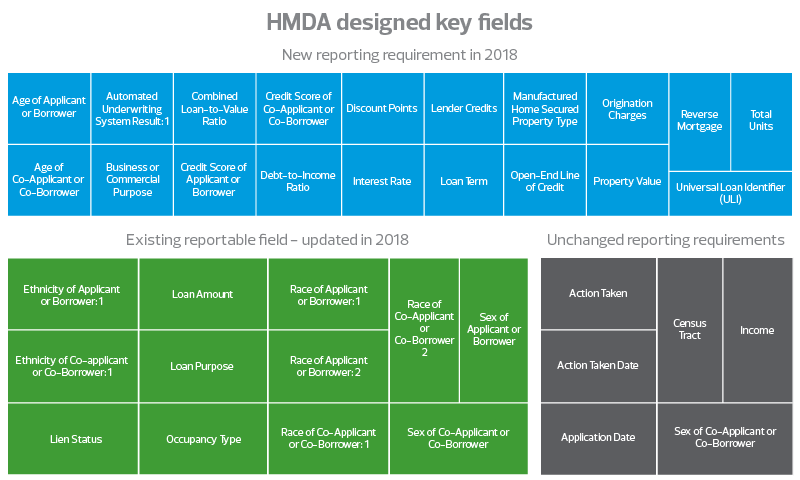Select the Lien Status tile

72,439
